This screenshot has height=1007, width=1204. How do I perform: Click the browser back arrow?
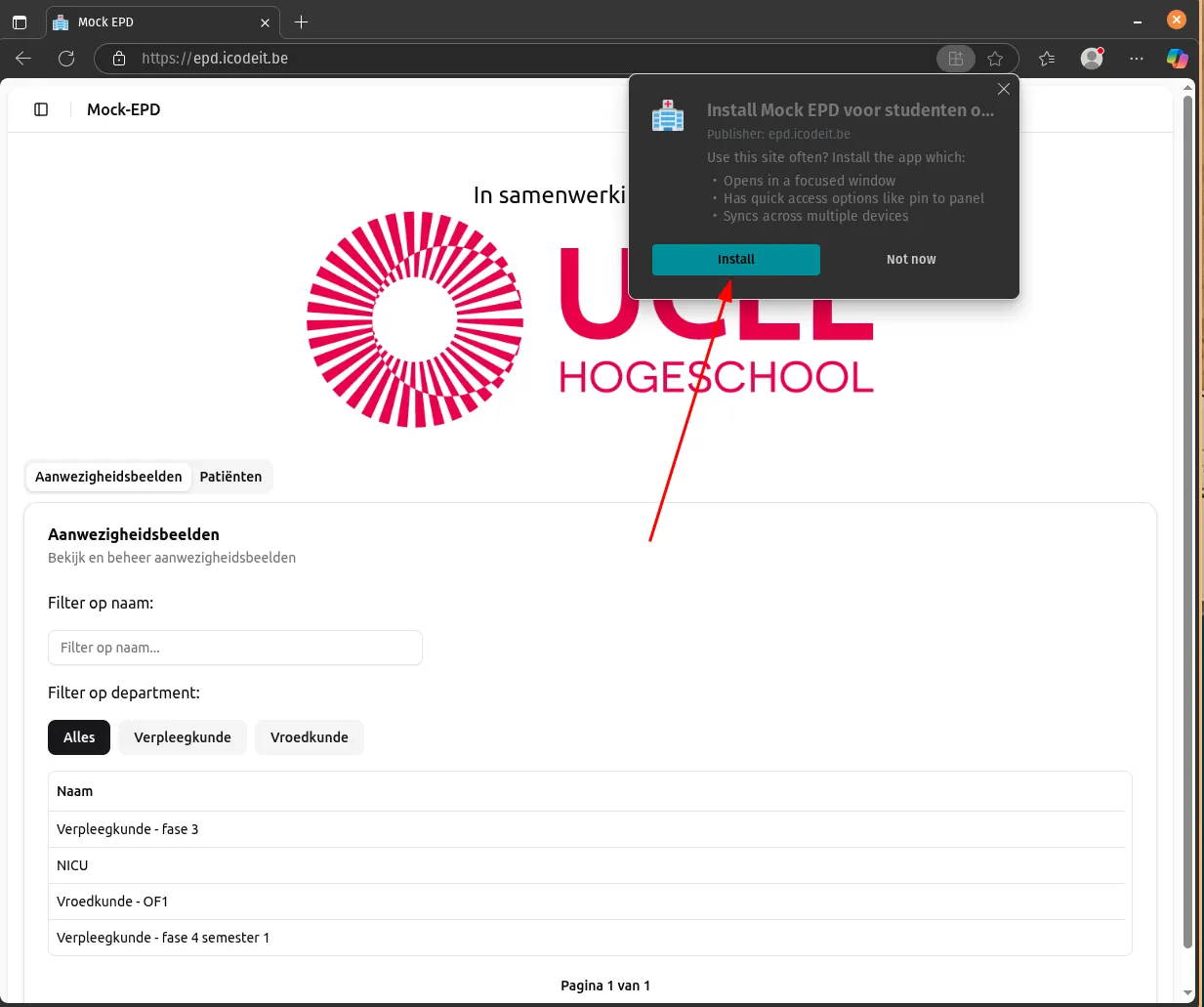(23, 59)
